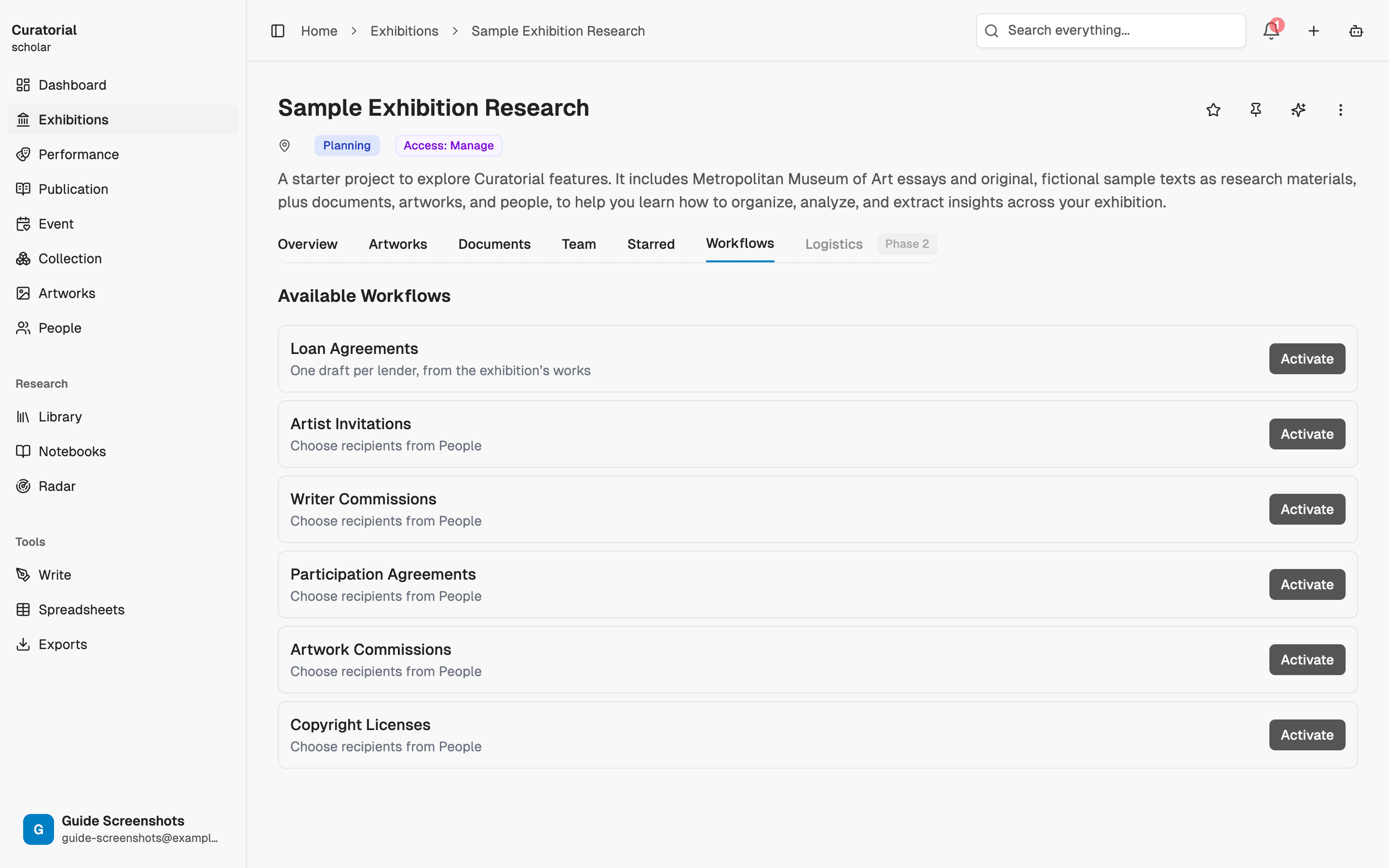Activate the Copyright Licenses workflow
The width and height of the screenshot is (1389, 868).
1307,735
